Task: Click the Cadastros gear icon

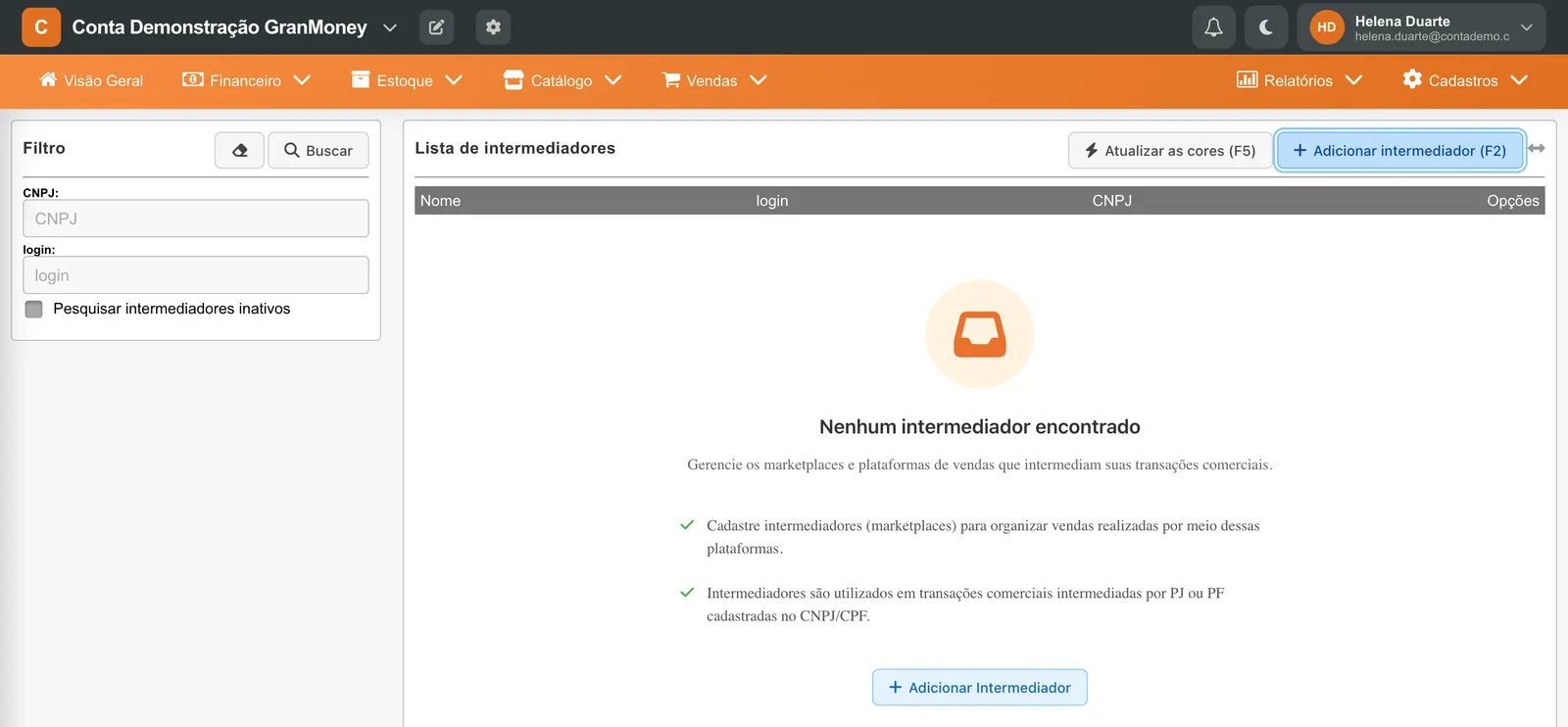Action: [1412, 79]
